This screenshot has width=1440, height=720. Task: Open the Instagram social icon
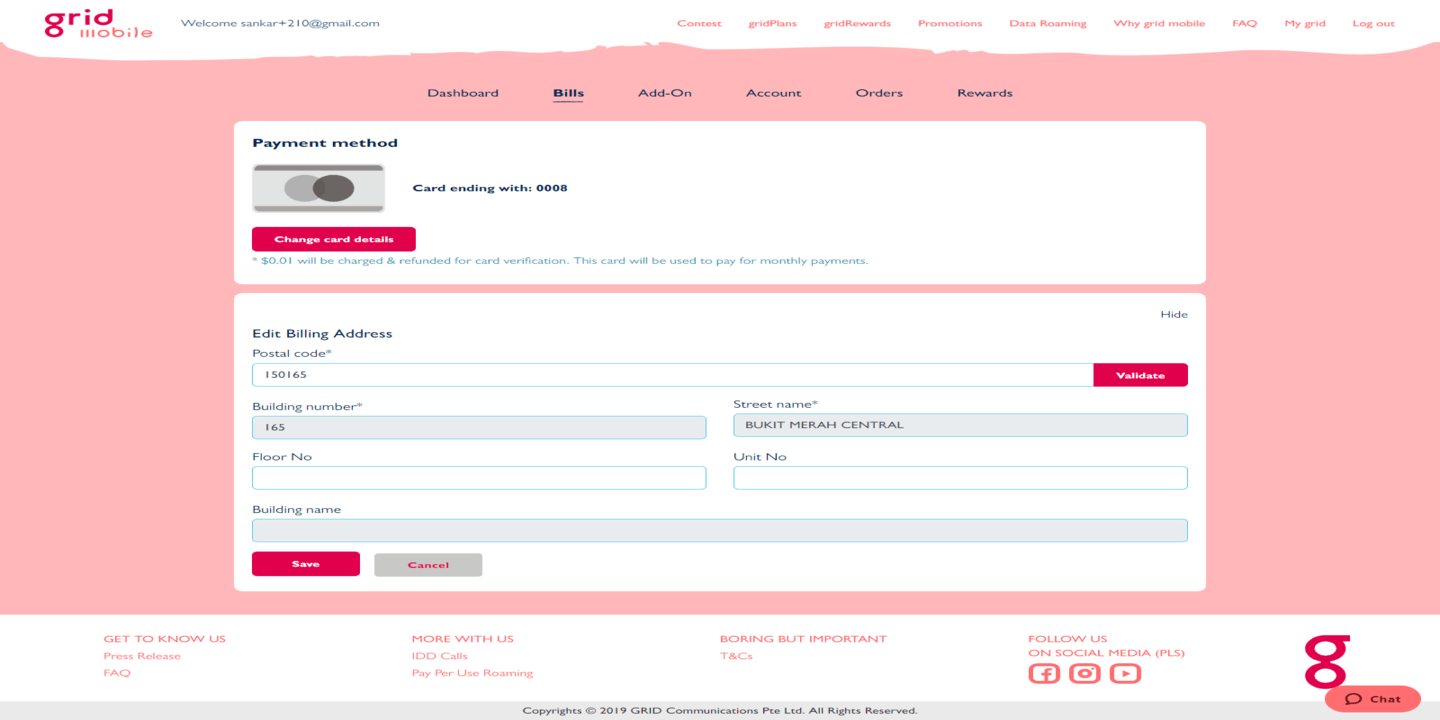[x=1085, y=673]
